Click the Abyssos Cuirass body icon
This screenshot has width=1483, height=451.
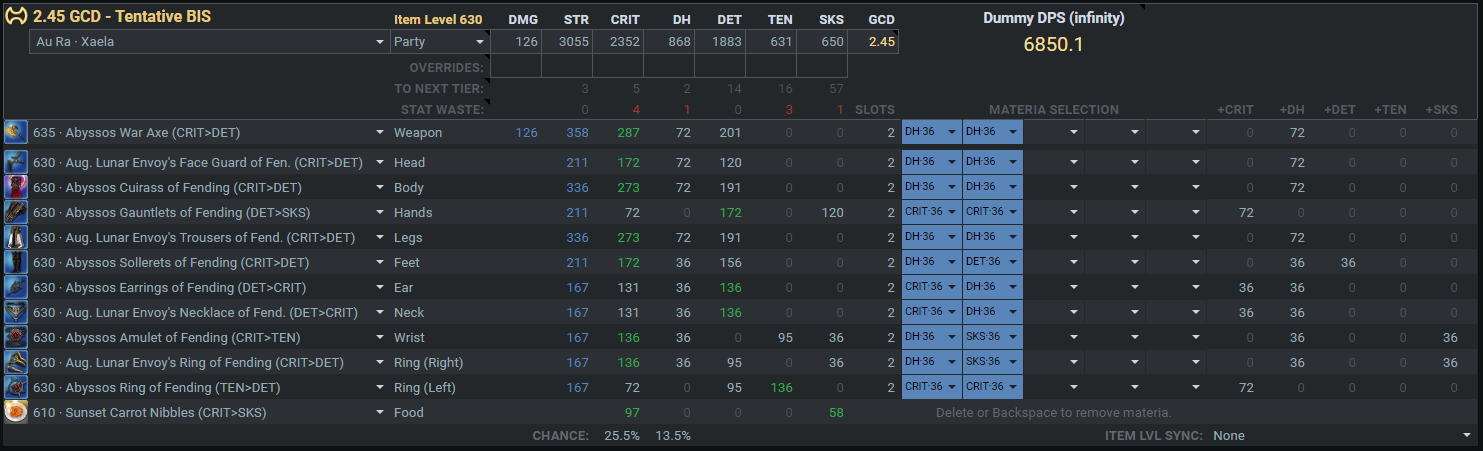[16, 187]
